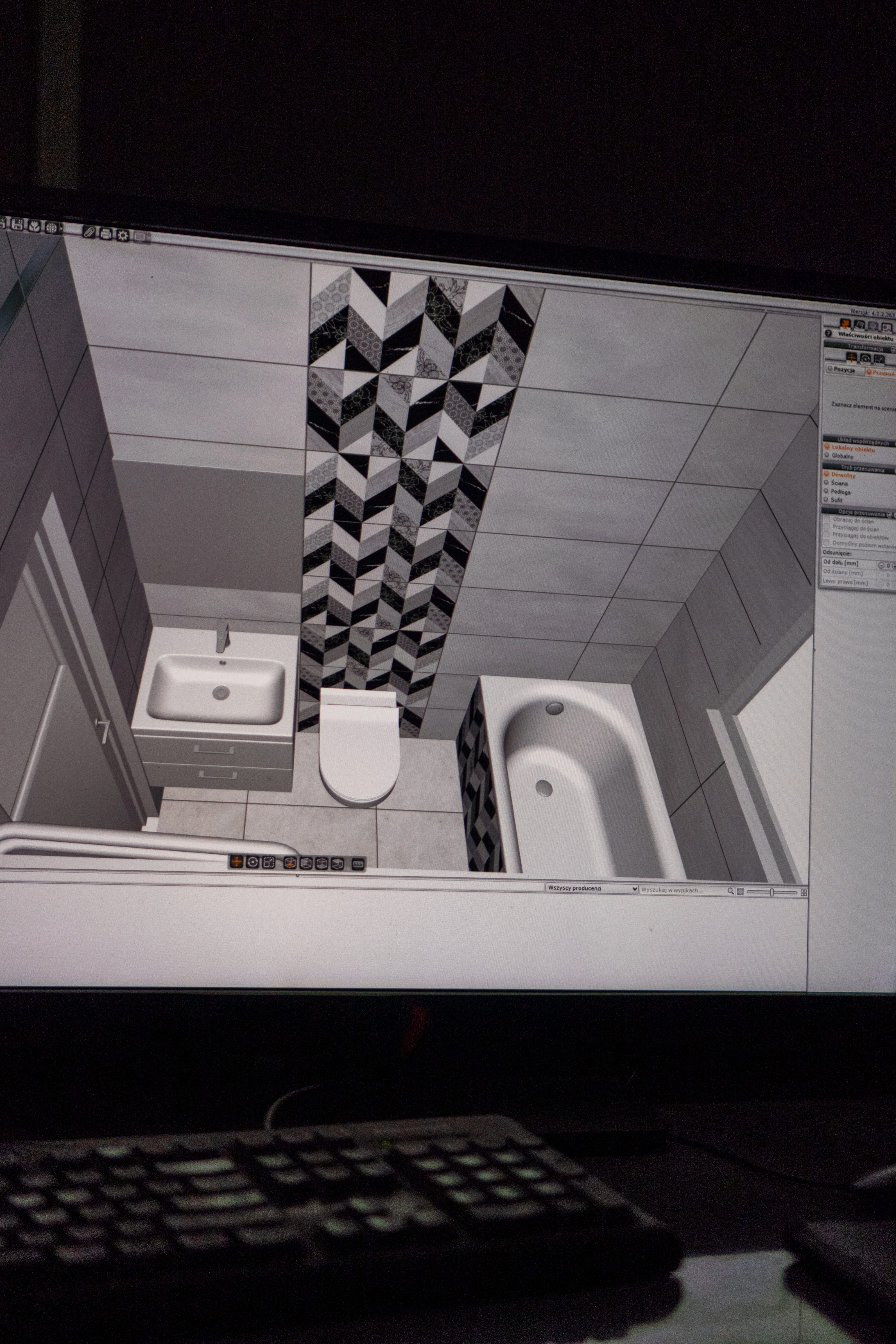The width and height of the screenshot is (896, 1344).
Task: Toggle Domyślny poziom wstawiania checkbox
Action: coord(827,543)
